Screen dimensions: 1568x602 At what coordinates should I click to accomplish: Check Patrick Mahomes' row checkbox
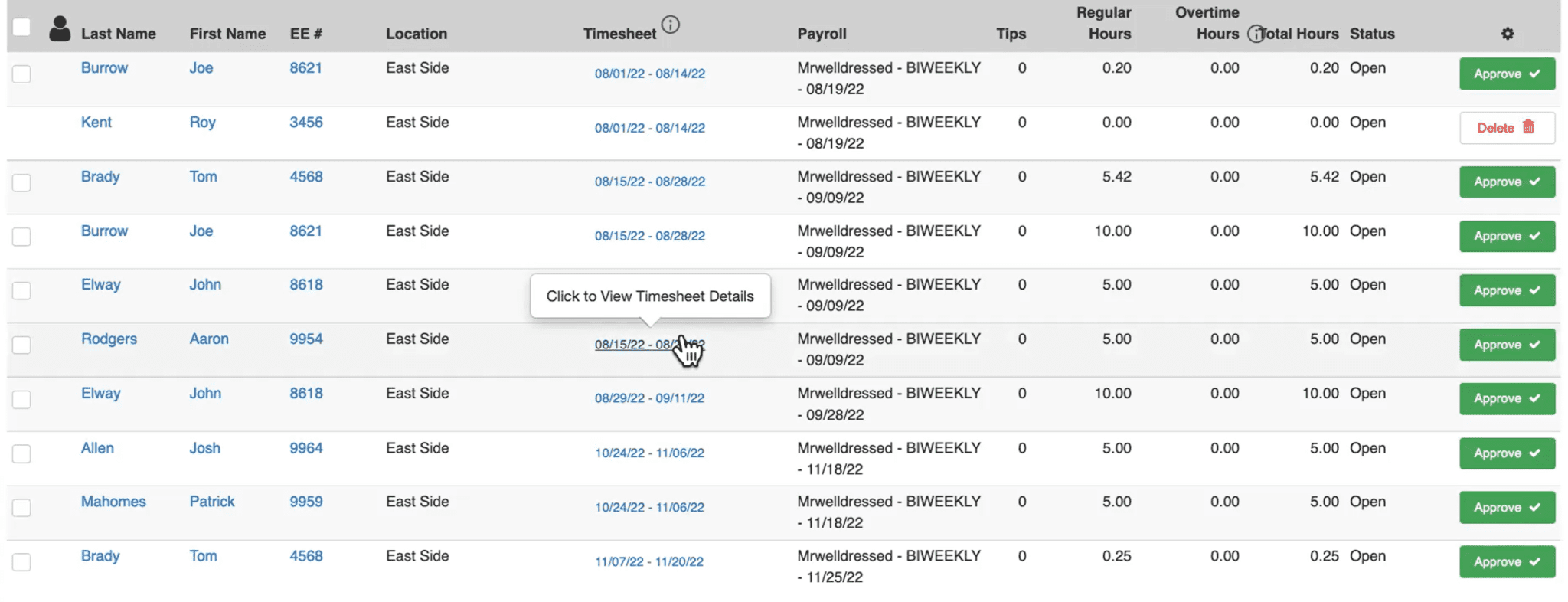(22, 507)
